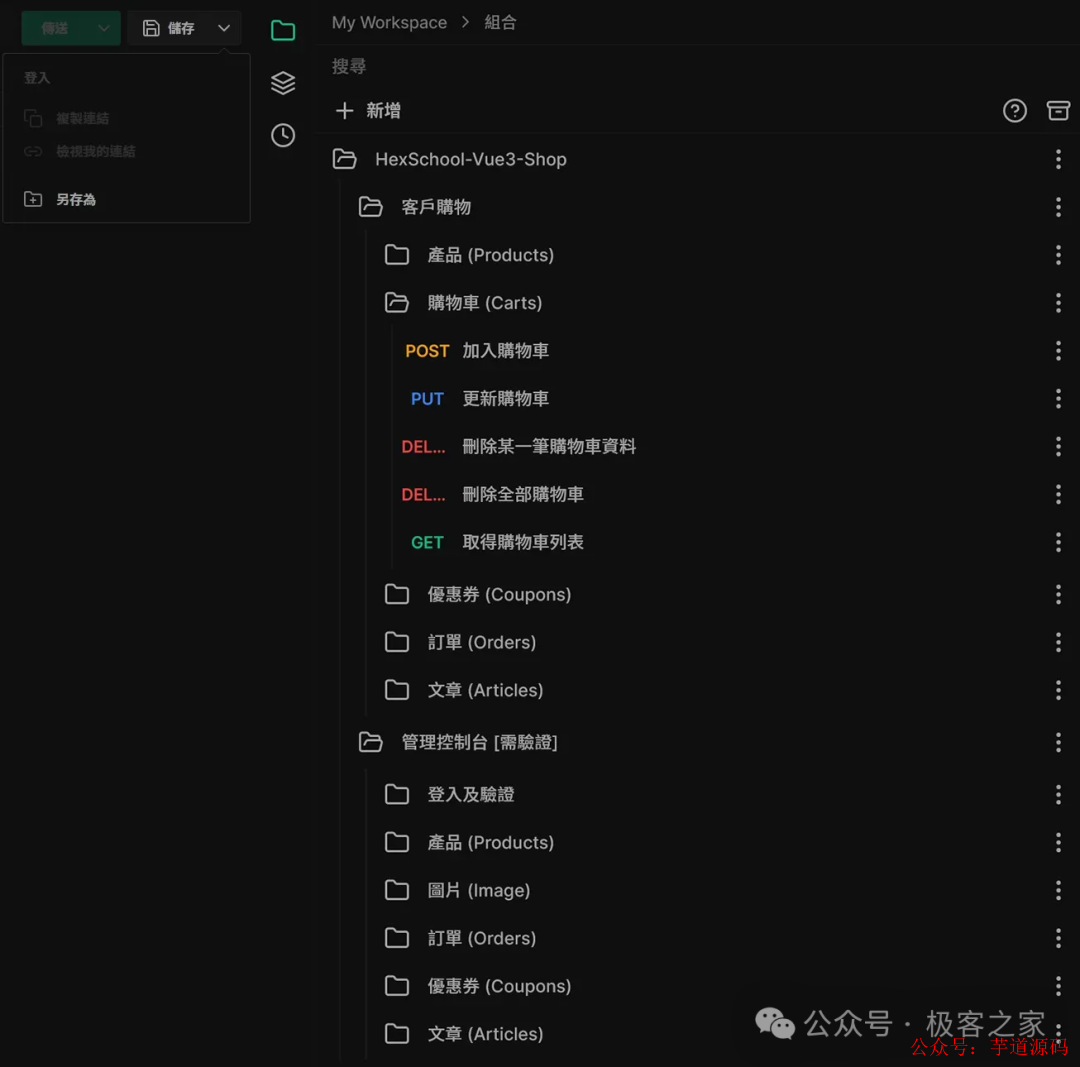Click the 客戶購物 open folder icon

[371, 207]
